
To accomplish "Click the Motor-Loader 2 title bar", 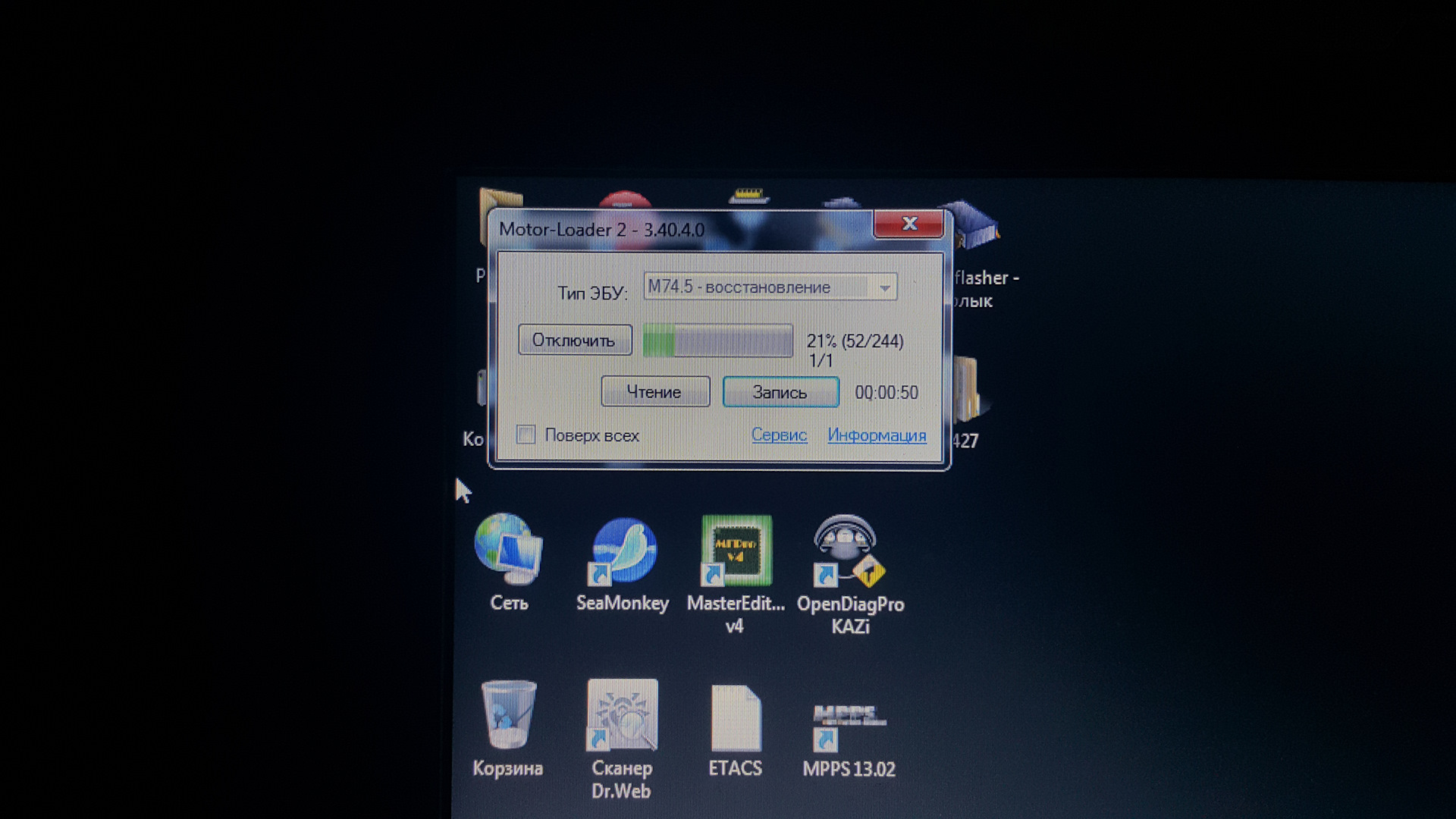I will pyautogui.click(x=682, y=229).
